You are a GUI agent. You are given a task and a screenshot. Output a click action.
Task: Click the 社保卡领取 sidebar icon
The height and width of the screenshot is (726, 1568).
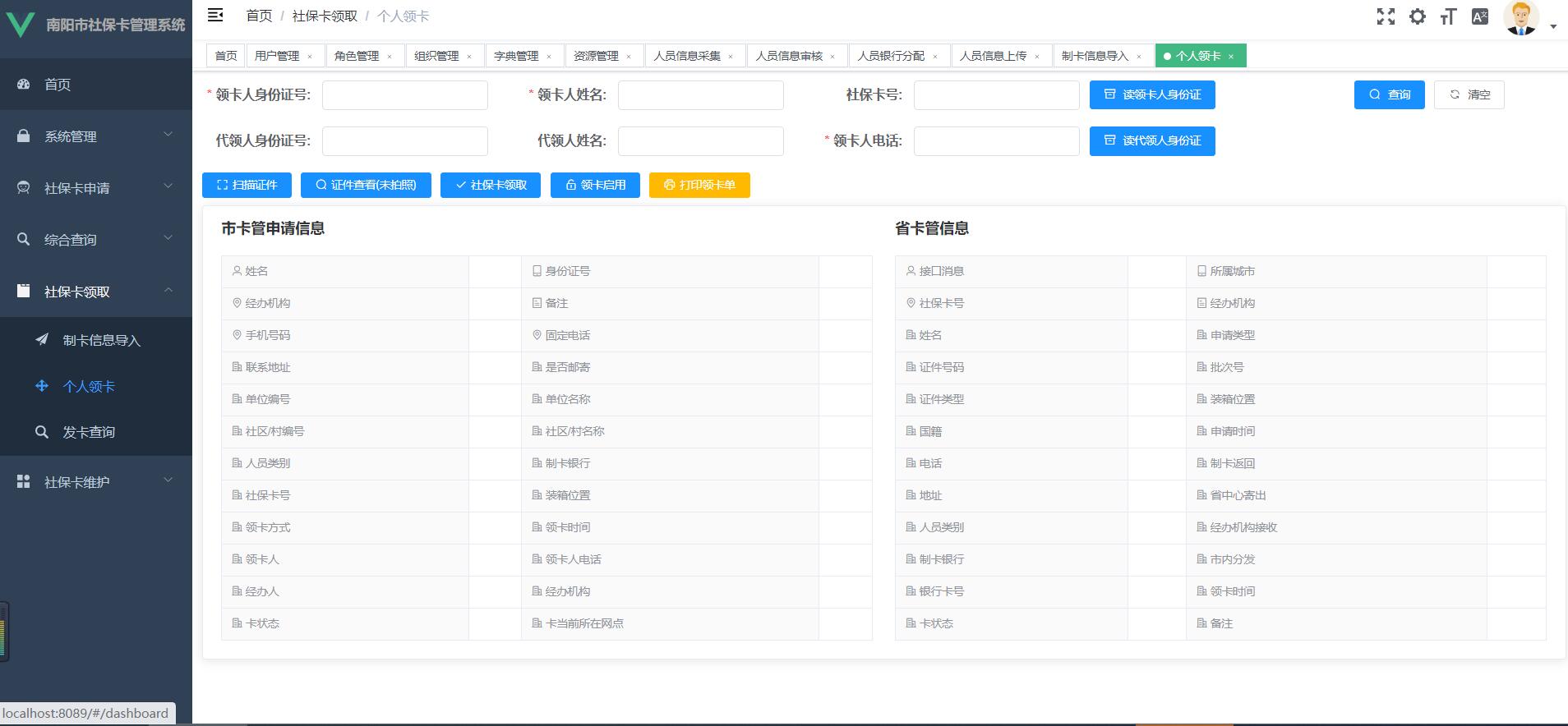[x=24, y=291]
